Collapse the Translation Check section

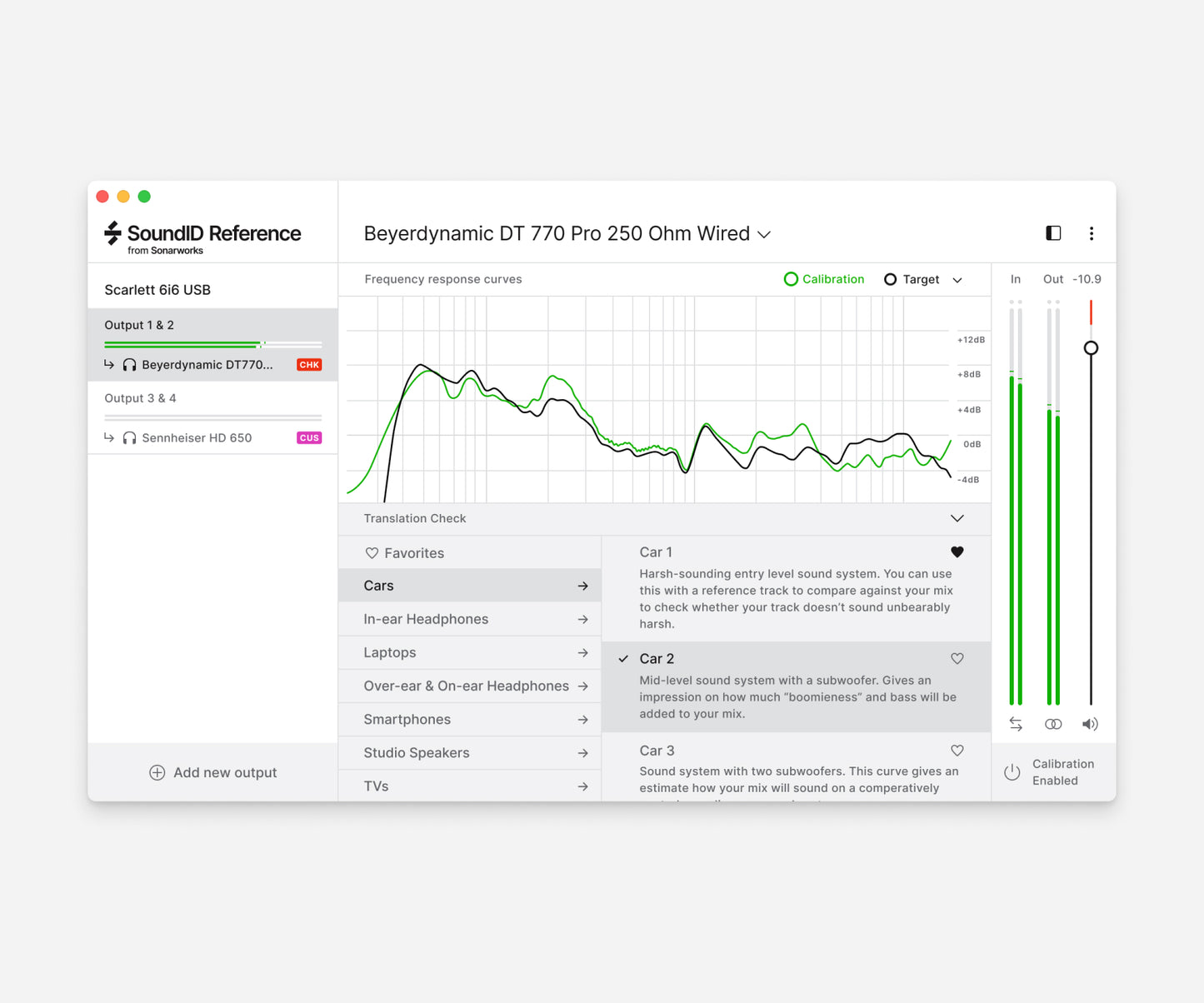[x=957, y=518]
